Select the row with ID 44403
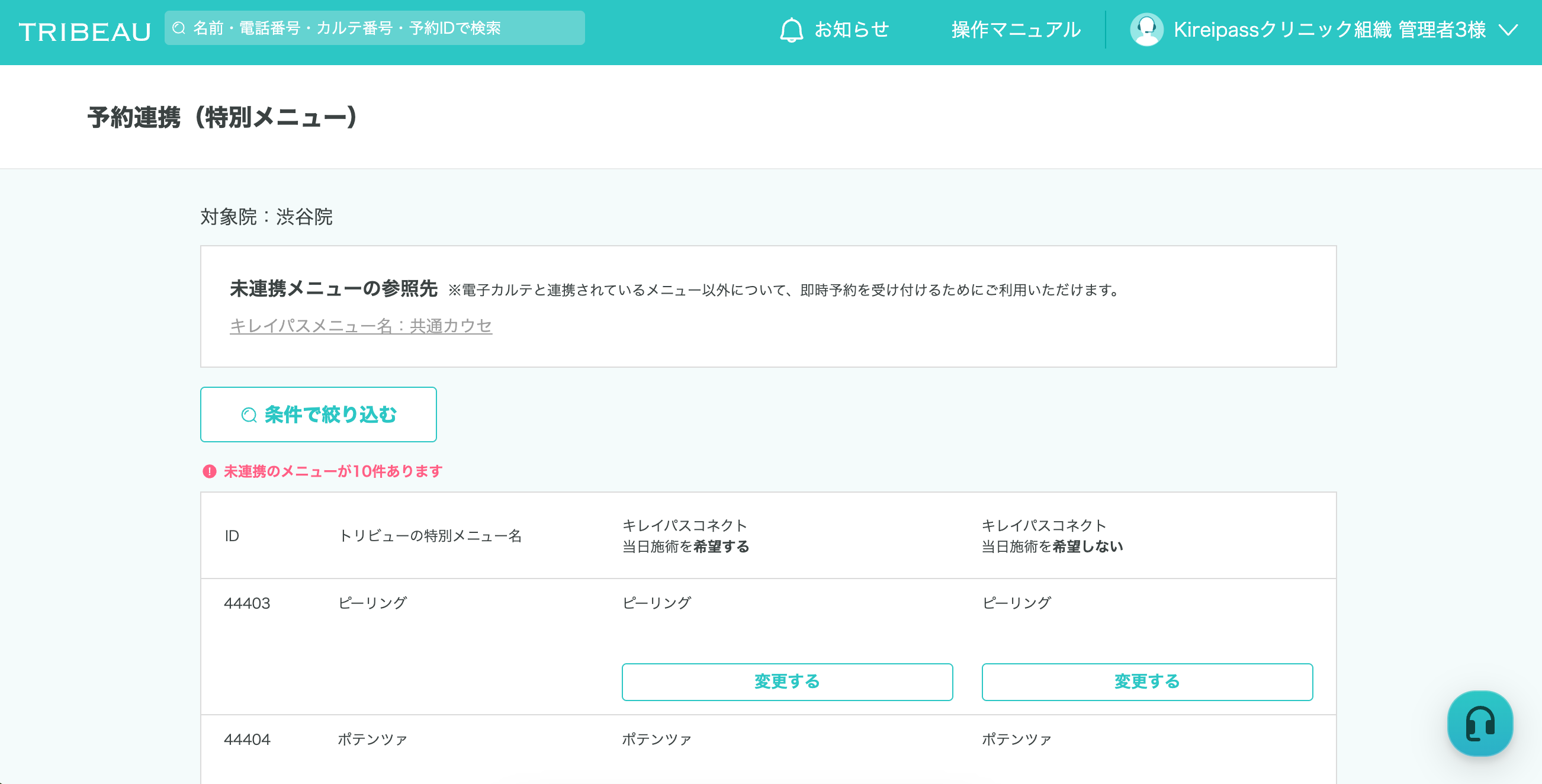Screen dimensions: 1542x784 [x=246, y=603]
